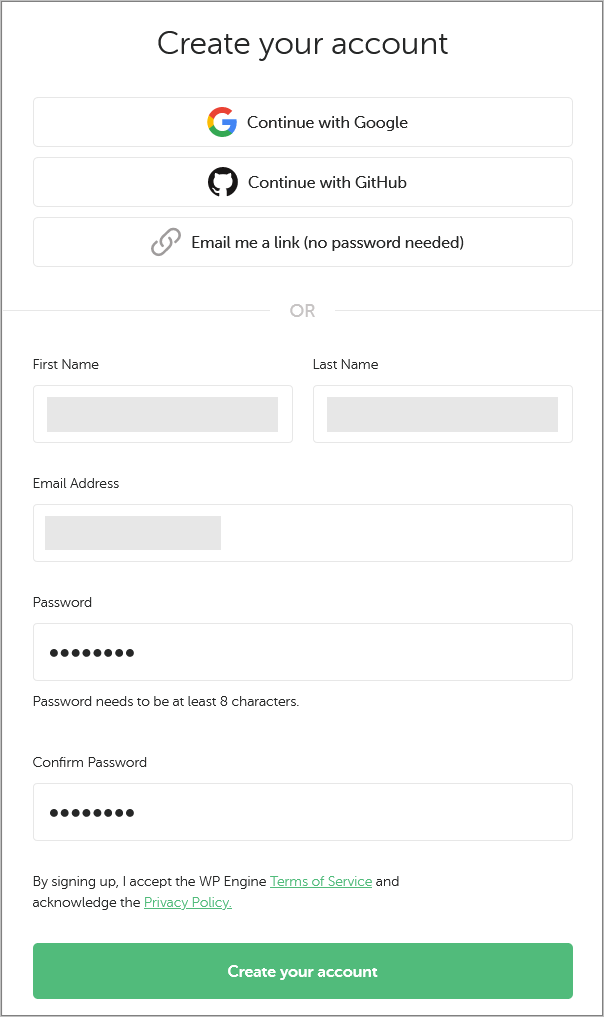Open the Privacy Policy link
The width and height of the screenshot is (604, 1017).
(x=187, y=902)
